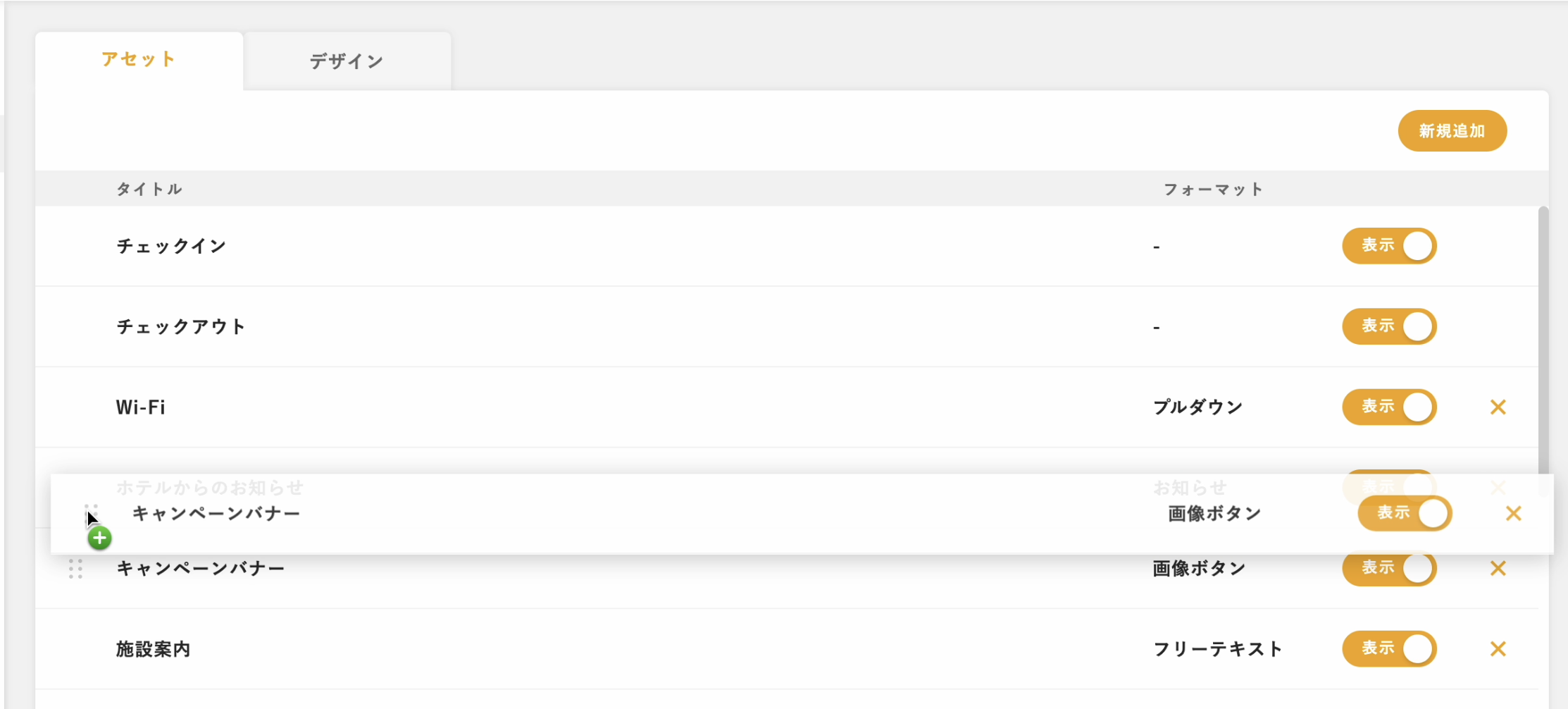Click the チェックイン row title
This screenshot has height=709, width=1568.
coord(171,246)
